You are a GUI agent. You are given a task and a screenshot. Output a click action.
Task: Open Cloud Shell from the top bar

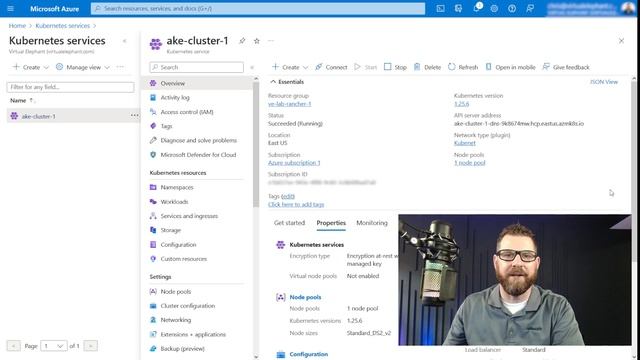440,8
